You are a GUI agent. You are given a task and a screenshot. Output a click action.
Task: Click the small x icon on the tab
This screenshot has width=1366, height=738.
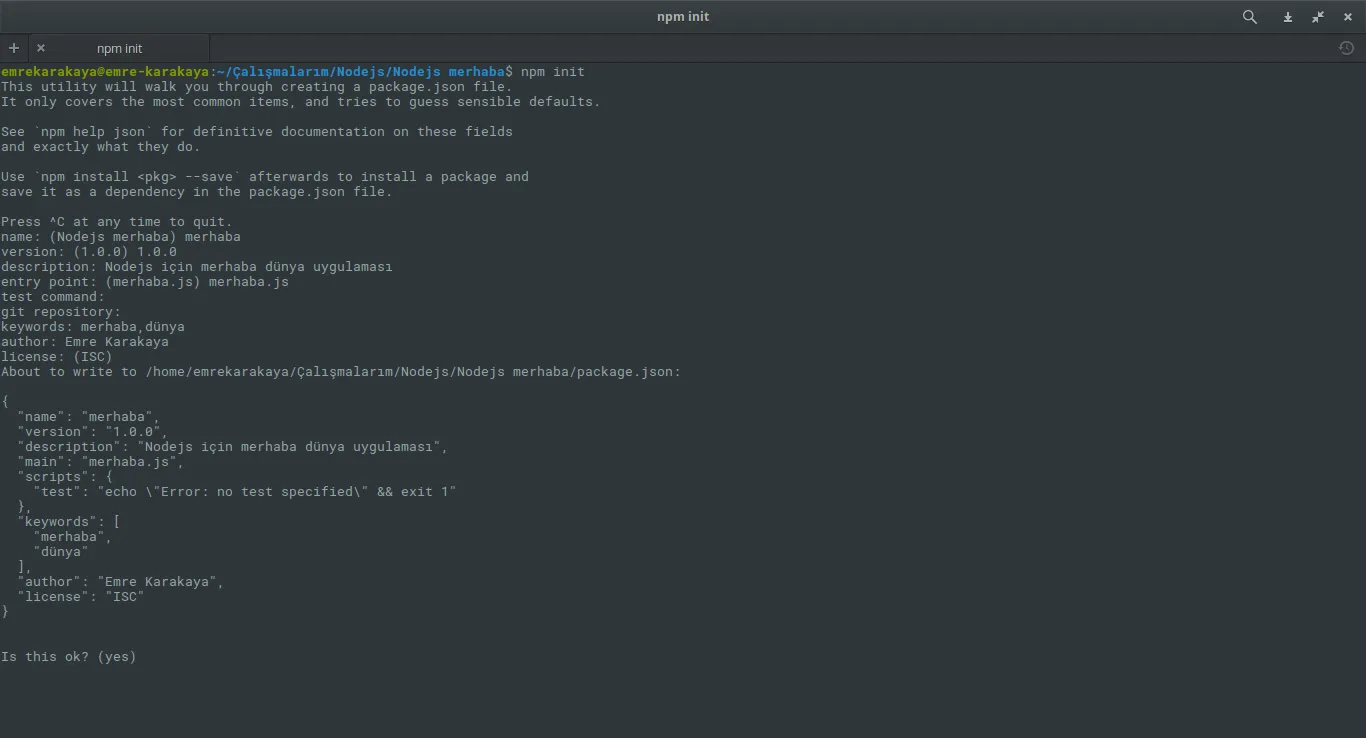pyautogui.click(x=40, y=47)
